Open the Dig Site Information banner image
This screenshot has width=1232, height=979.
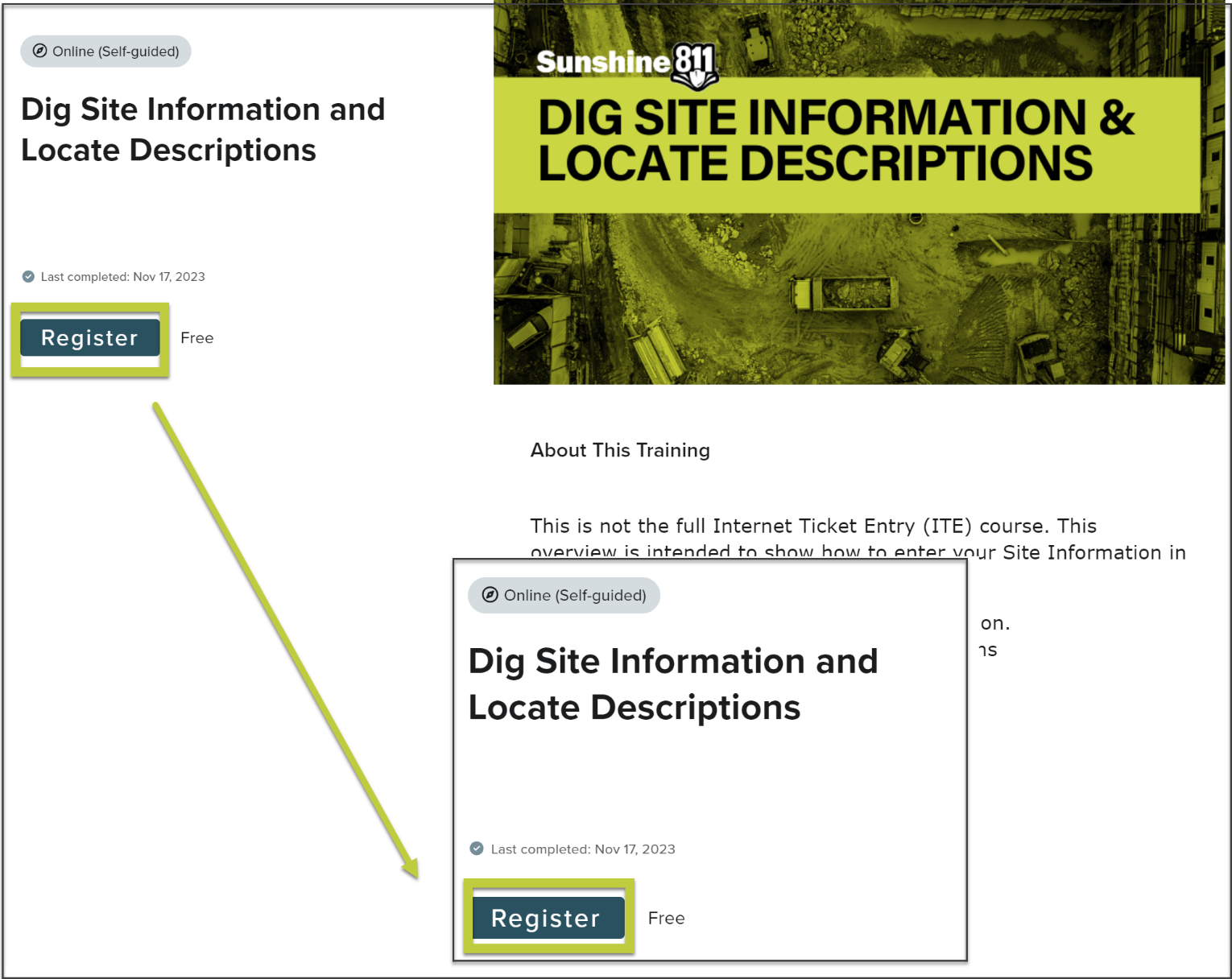coord(858,193)
